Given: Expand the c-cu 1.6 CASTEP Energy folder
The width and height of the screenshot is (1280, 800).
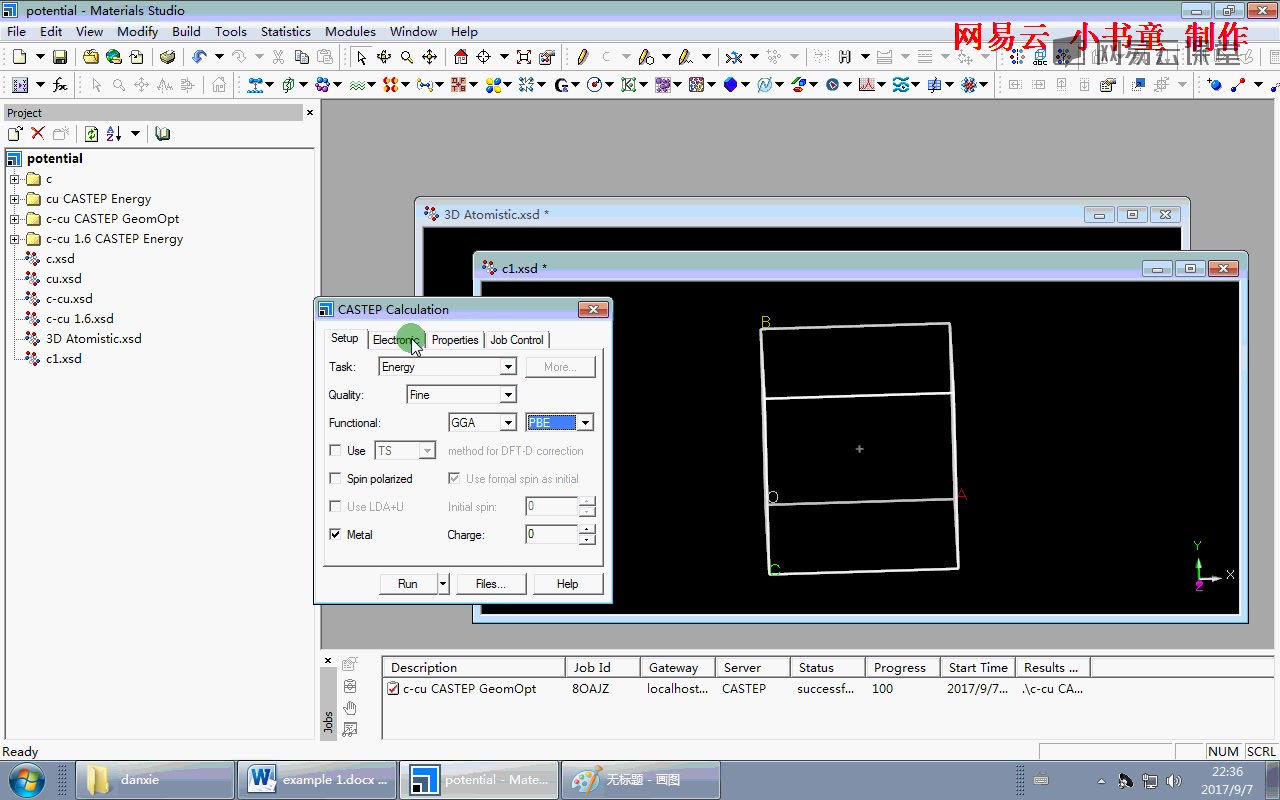Looking at the screenshot, I should [15, 239].
